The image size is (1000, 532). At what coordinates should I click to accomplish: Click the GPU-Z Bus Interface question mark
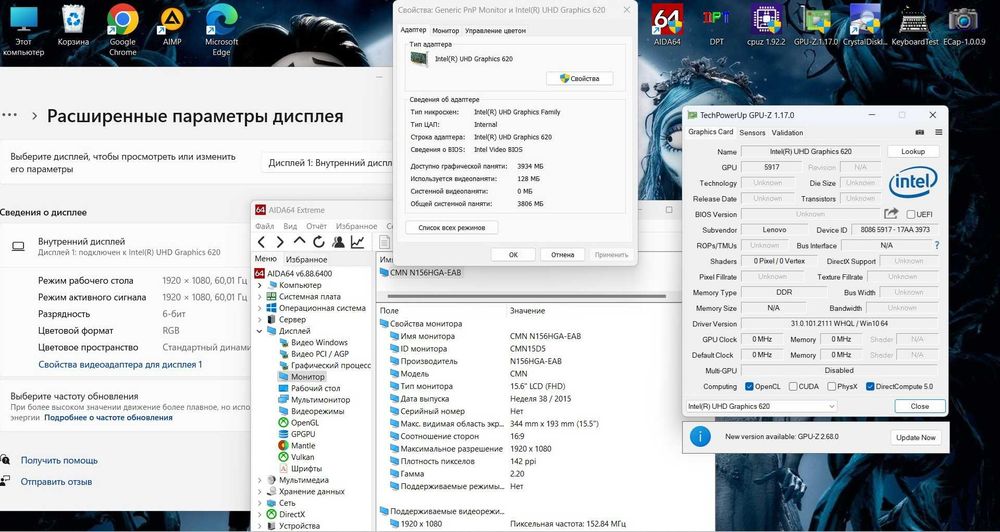point(937,245)
